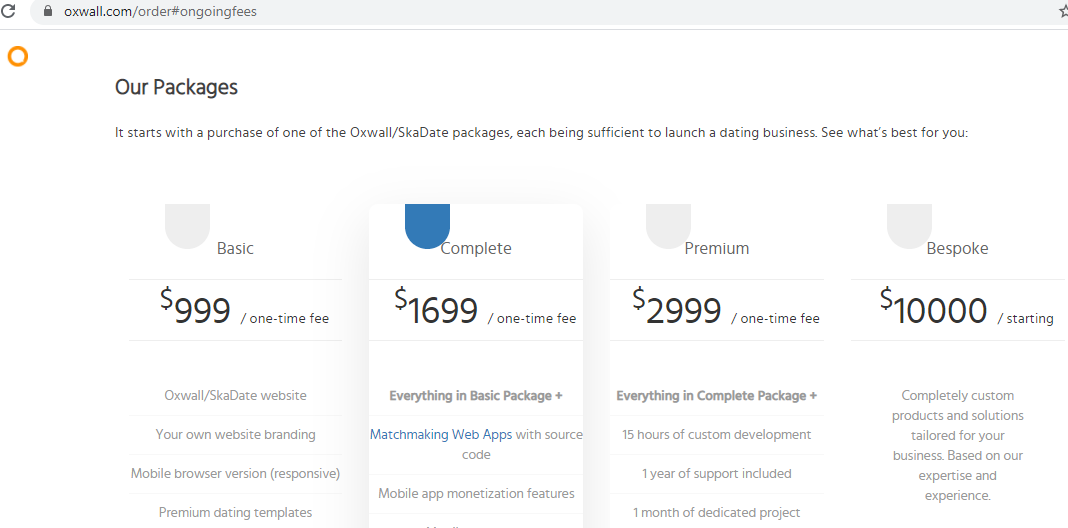
Task: Bookmark this page with the star icon
Action: [1063, 12]
